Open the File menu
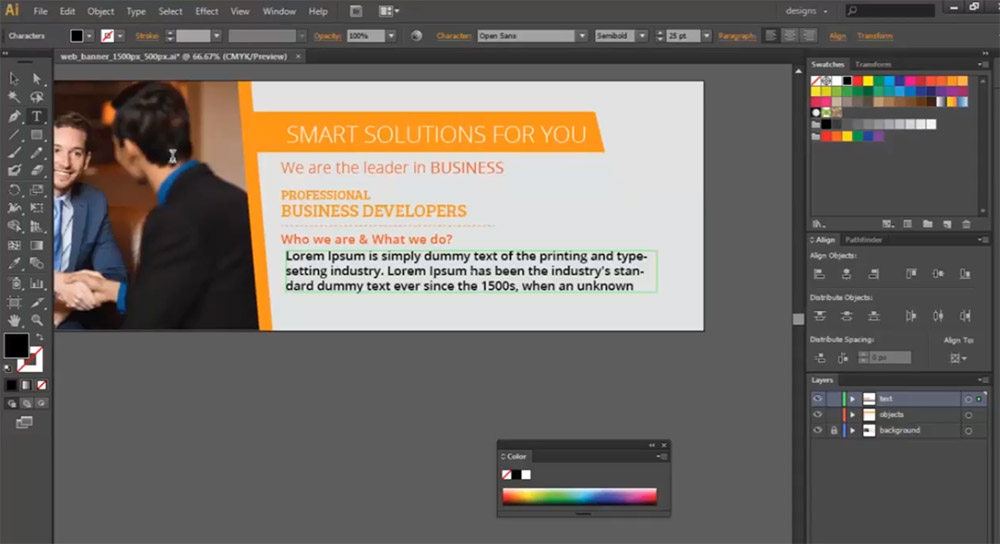Image resolution: width=1000 pixels, height=544 pixels. pos(40,11)
